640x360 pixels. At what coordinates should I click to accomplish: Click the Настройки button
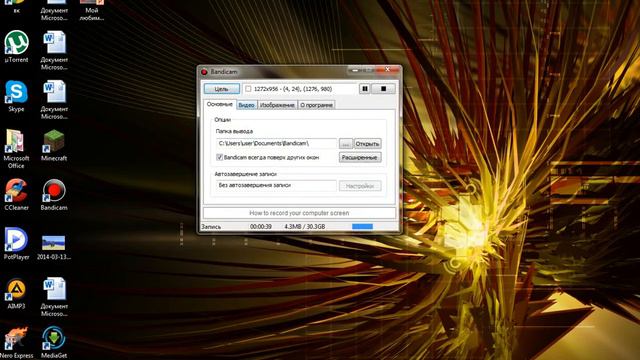click(x=360, y=186)
